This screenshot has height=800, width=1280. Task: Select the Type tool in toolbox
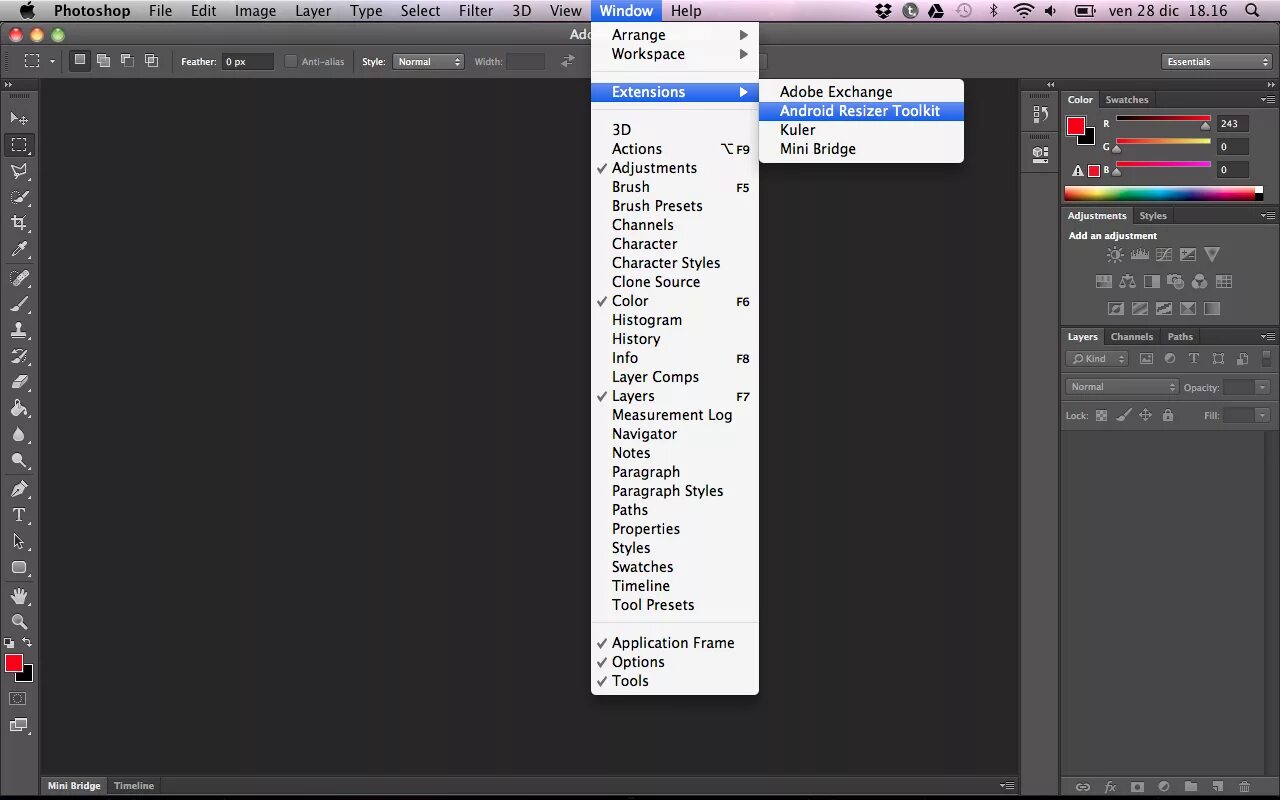coord(19,515)
